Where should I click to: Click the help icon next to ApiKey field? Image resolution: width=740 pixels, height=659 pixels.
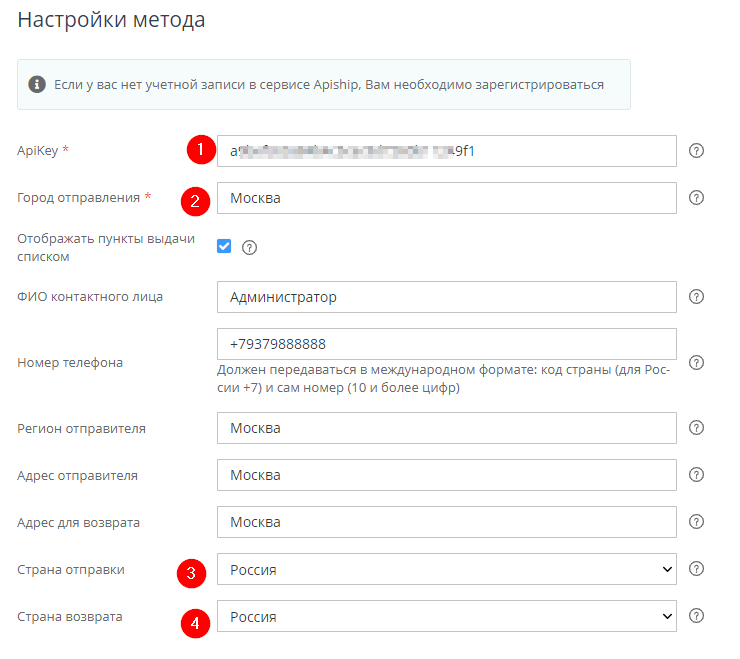pos(697,151)
